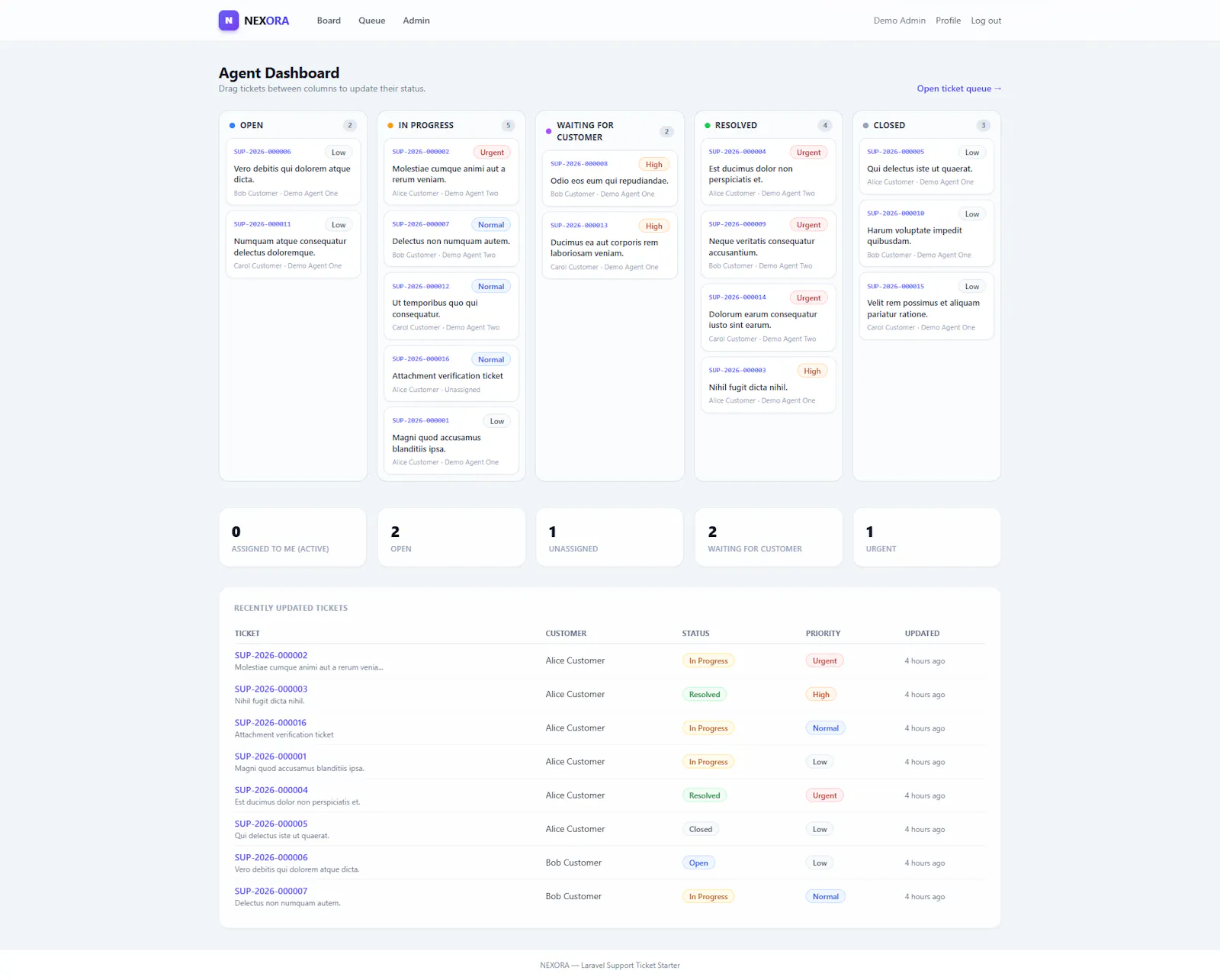1220x980 pixels.
Task: Open card SUP-2026-000015 in Closed column
Action: [926, 306]
